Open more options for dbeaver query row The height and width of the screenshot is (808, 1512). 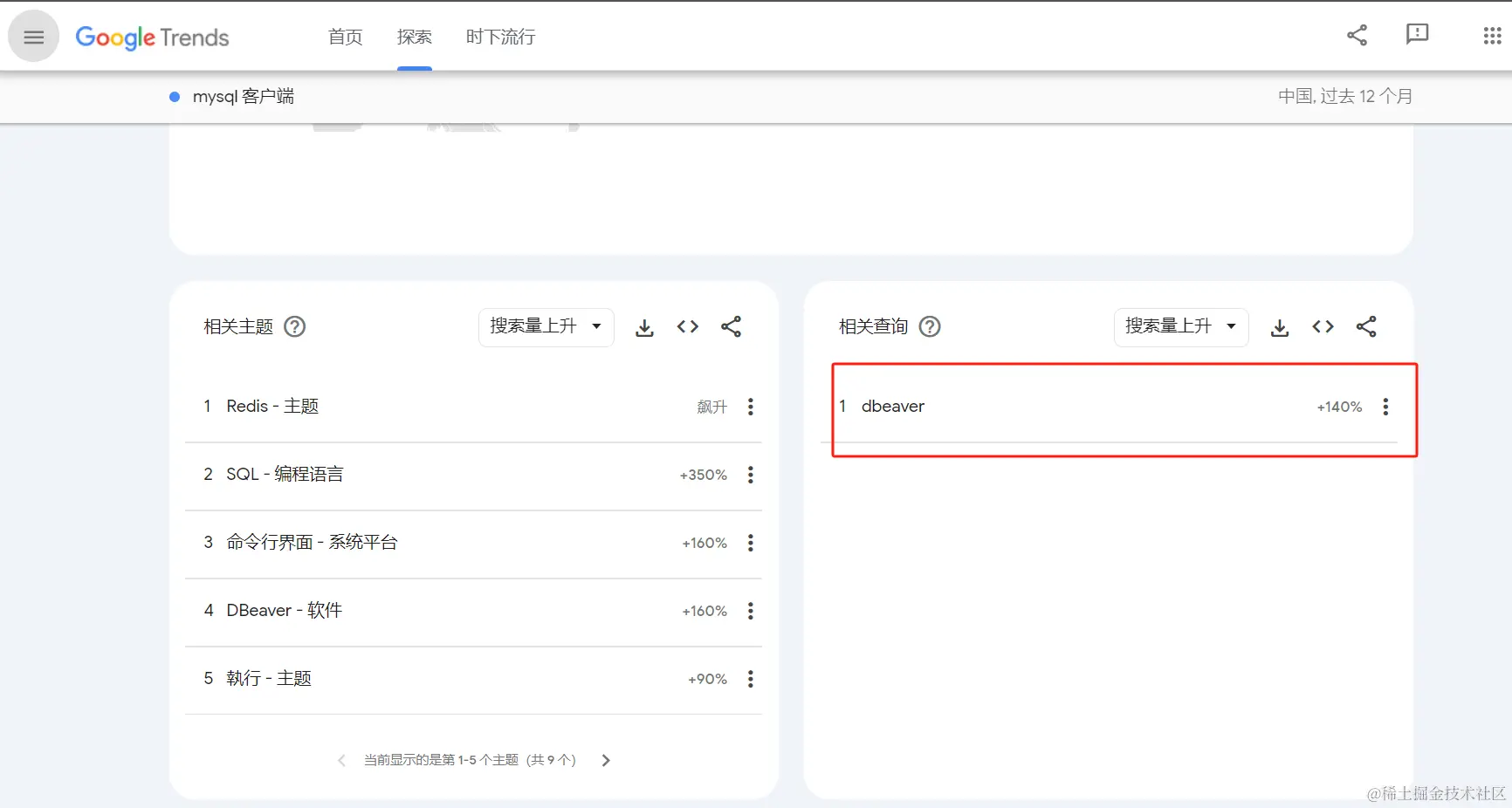pos(1385,407)
